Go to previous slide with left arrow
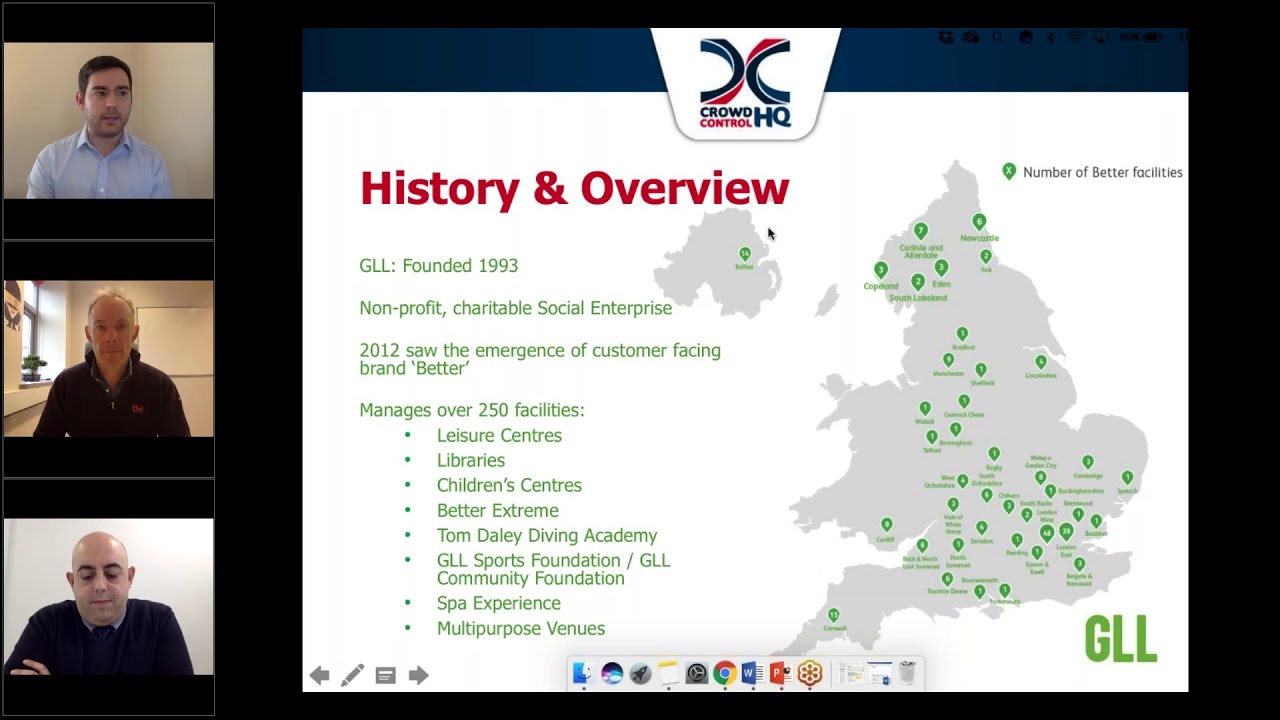 coord(319,676)
